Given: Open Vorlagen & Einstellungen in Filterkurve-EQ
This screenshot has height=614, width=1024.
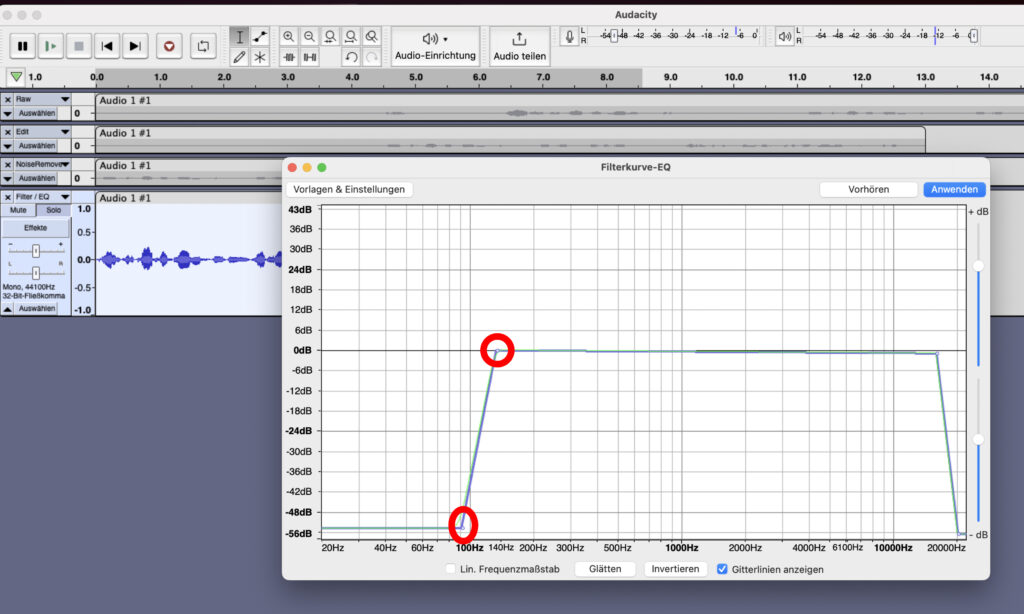Looking at the screenshot, I should [x=349, y=189].
